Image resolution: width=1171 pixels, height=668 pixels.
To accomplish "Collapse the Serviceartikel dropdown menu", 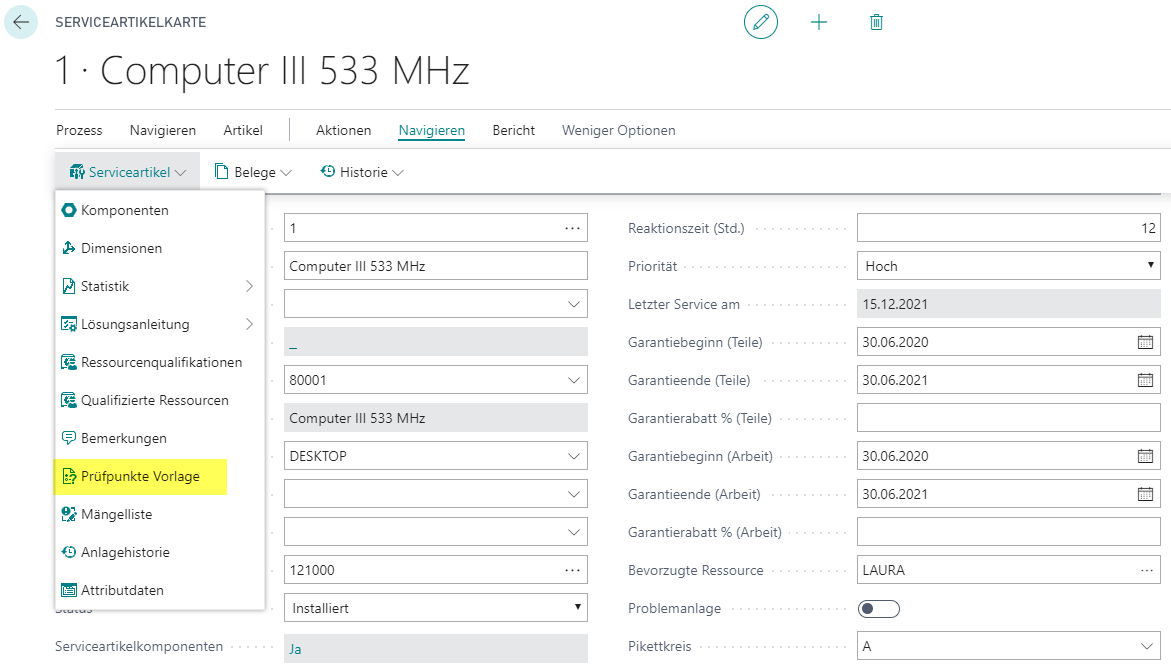I will click(x=128, y=173).
